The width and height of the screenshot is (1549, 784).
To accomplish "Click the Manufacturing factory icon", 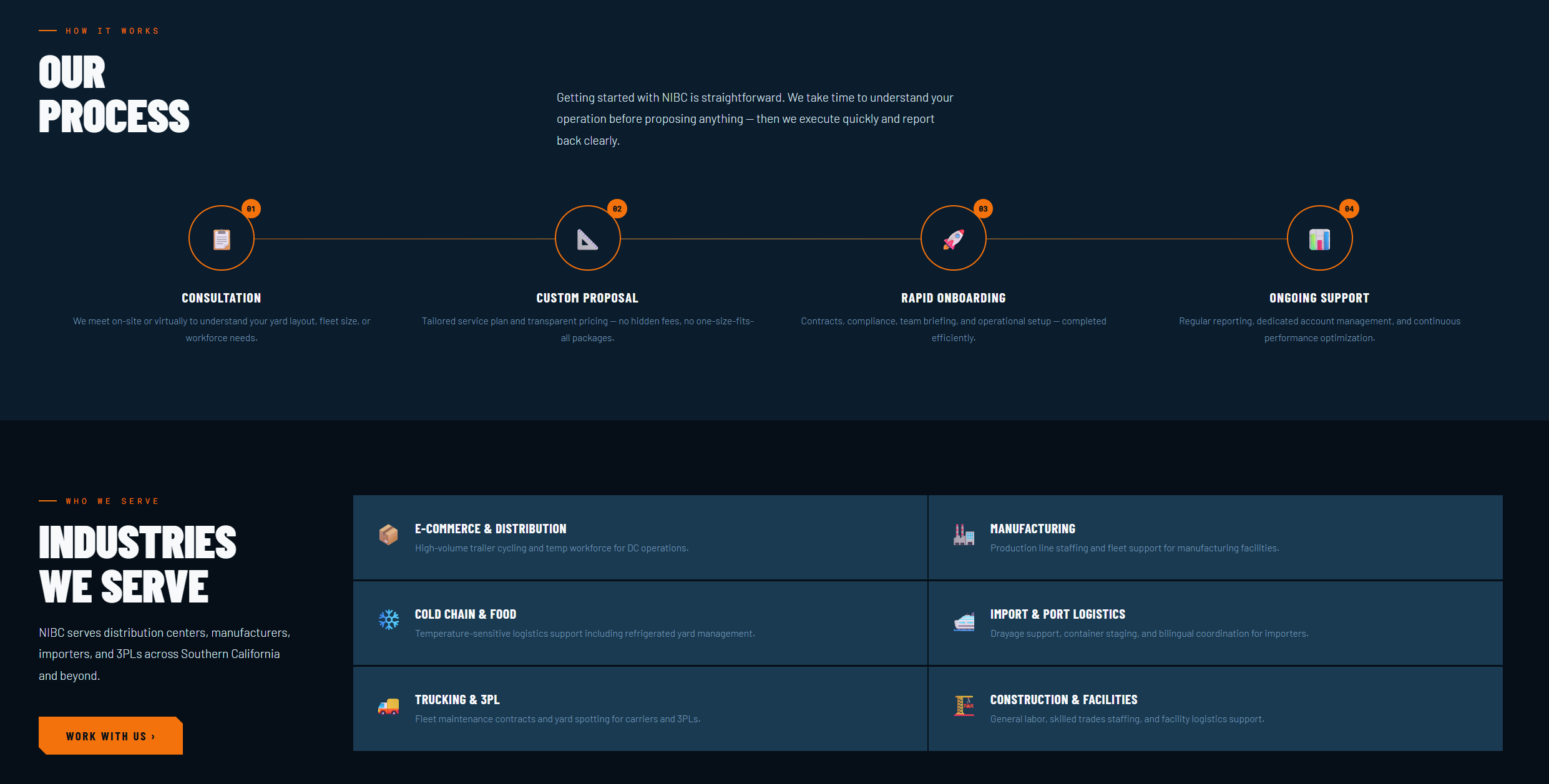I will coord(964,535).
